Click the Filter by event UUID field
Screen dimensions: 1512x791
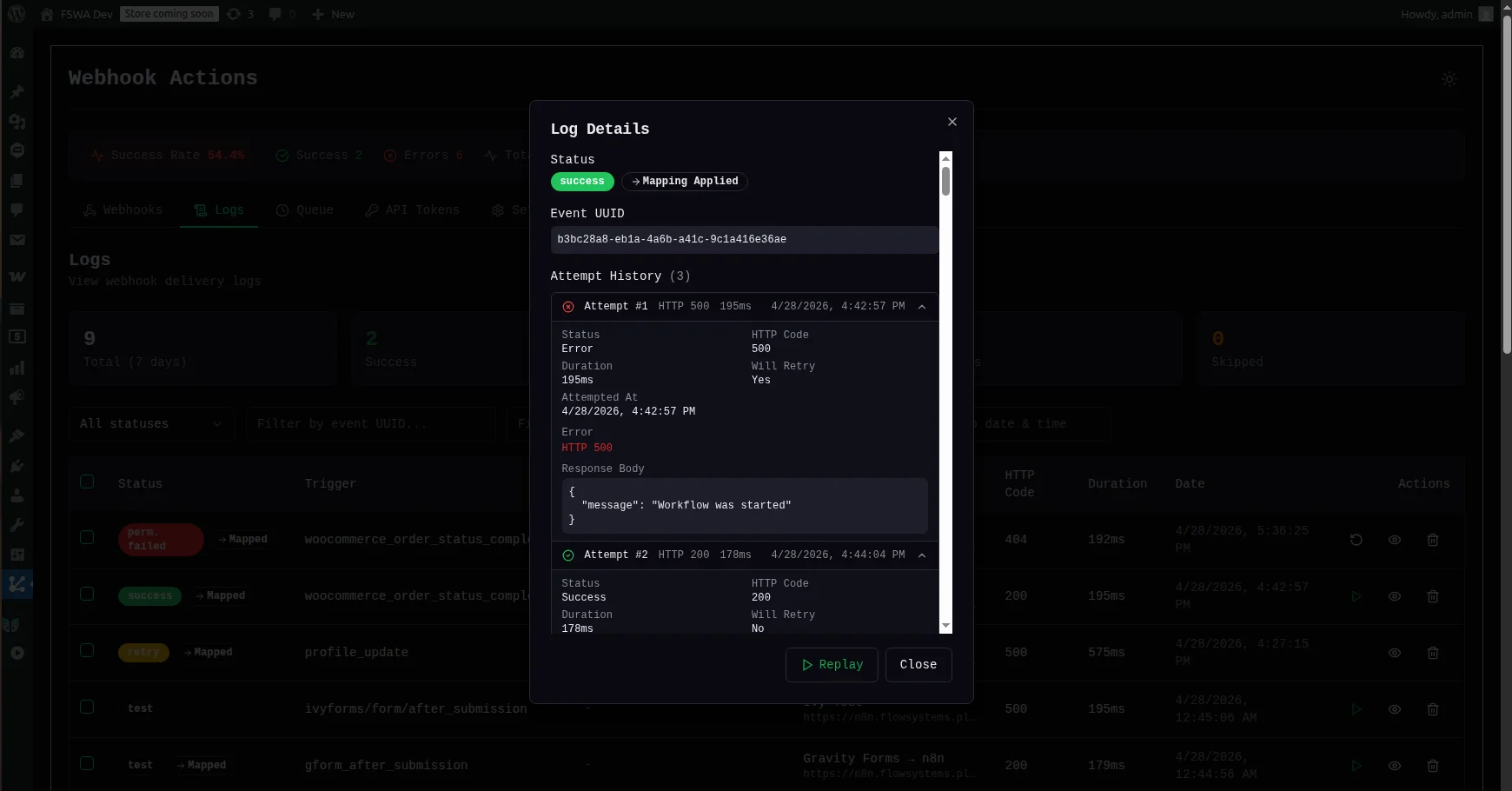371,424
